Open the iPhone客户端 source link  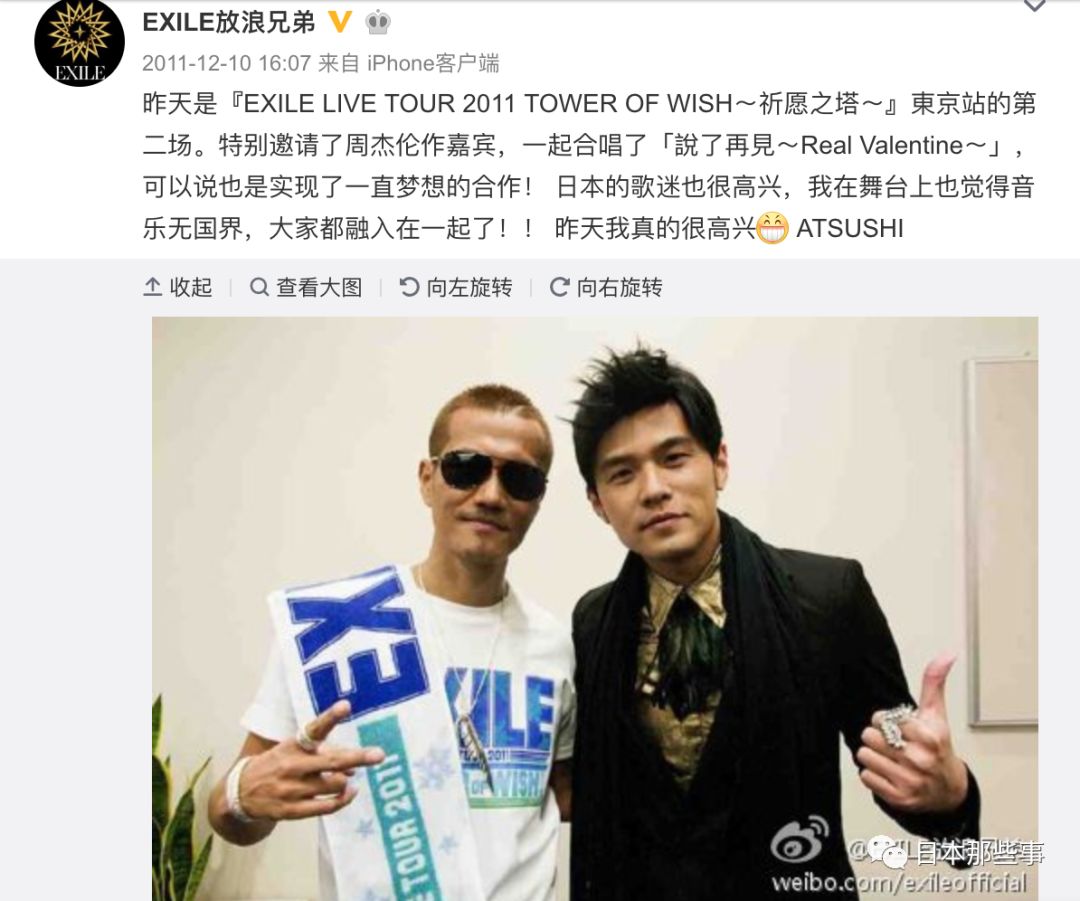pos(433,63)
